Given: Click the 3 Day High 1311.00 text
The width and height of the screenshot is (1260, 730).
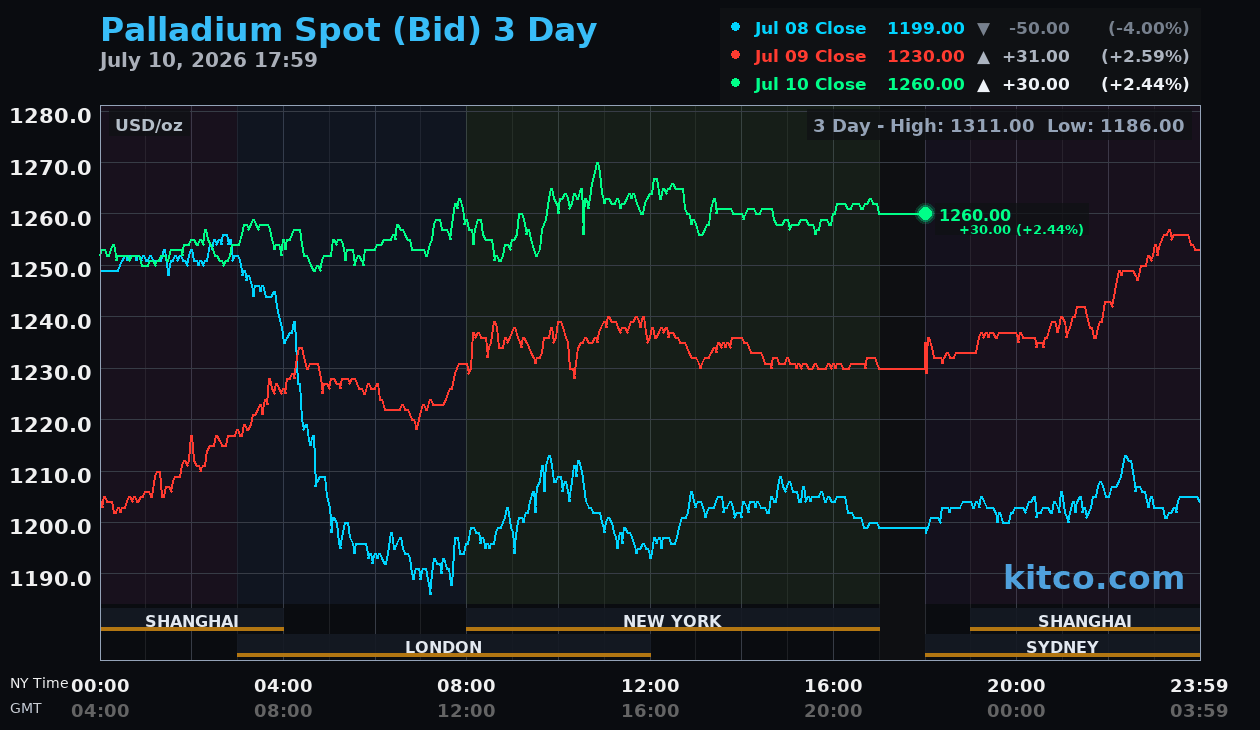Looking at the screenshot, I should pyautogui.click(x=924, y=125).
